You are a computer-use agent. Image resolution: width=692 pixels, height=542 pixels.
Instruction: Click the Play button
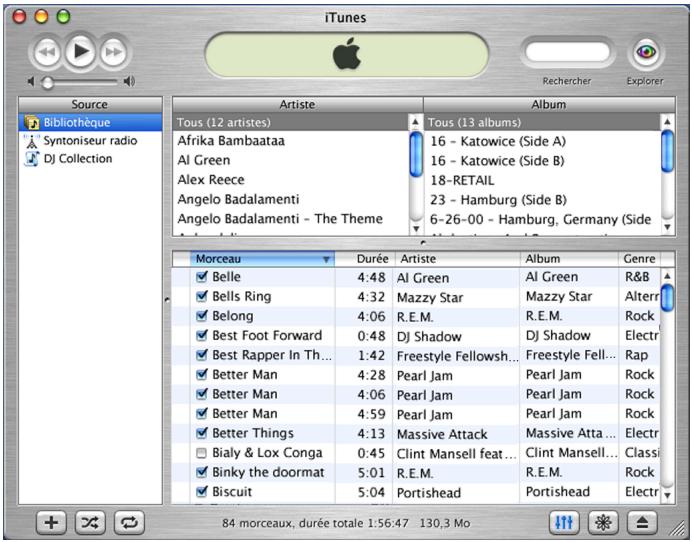pyautogui.click(x=80, y=52)
